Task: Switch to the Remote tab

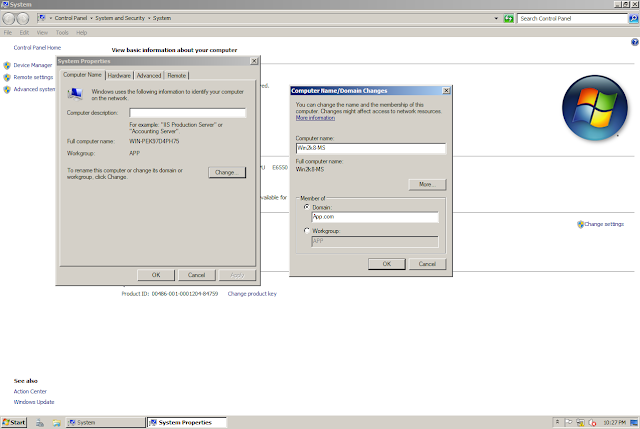Action: (x=177, y=76)
